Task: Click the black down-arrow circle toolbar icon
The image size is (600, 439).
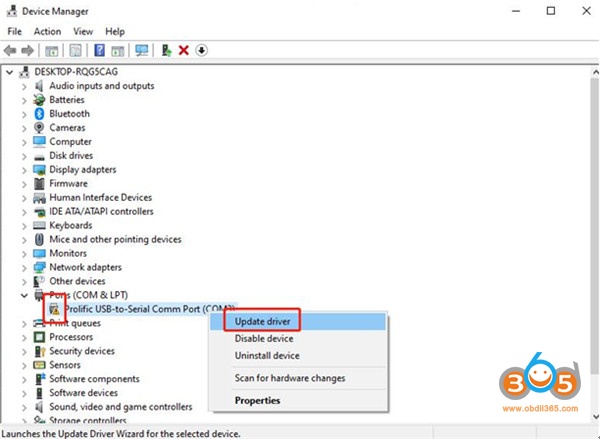Action: (x=201, y=50)
